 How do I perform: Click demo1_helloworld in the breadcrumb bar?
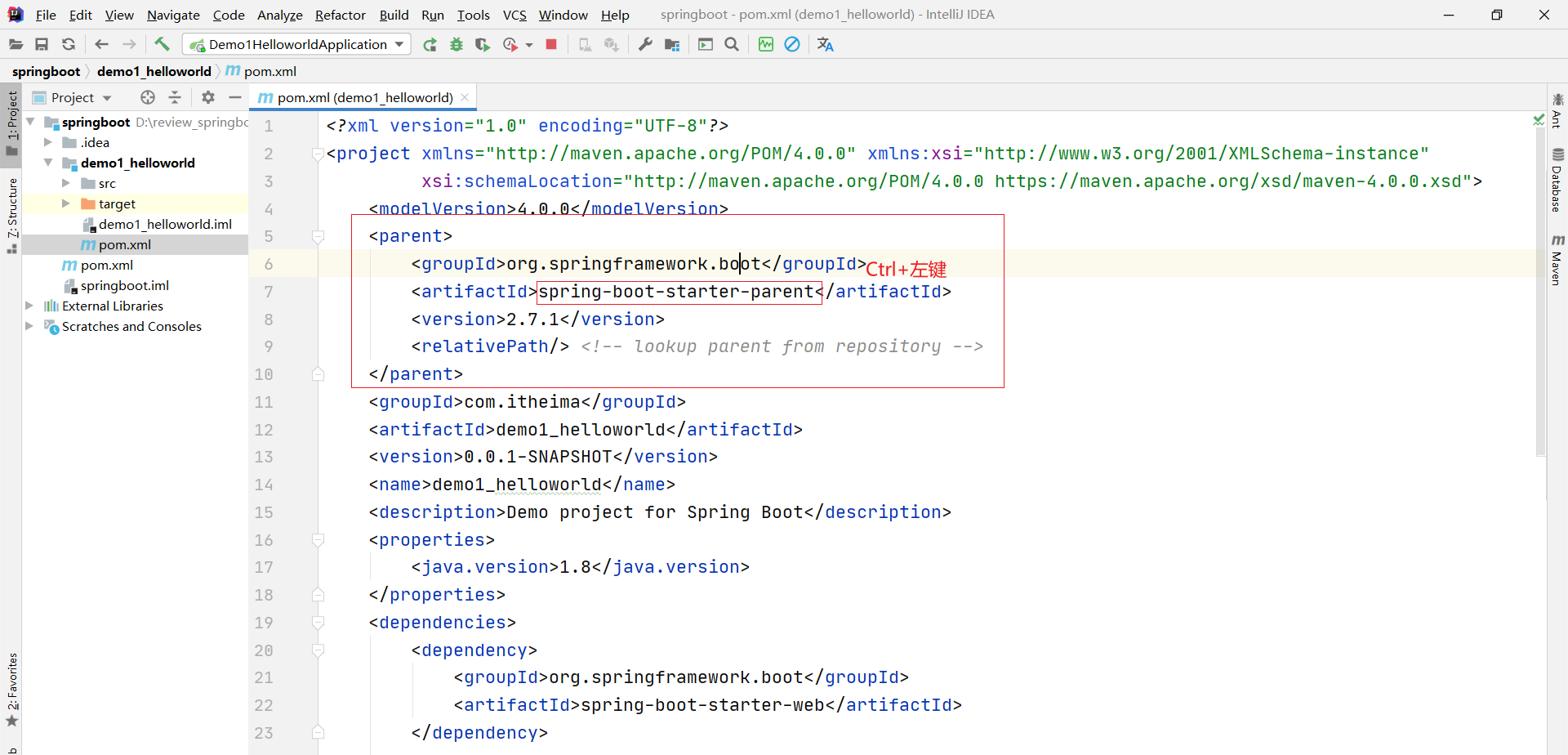154,71
